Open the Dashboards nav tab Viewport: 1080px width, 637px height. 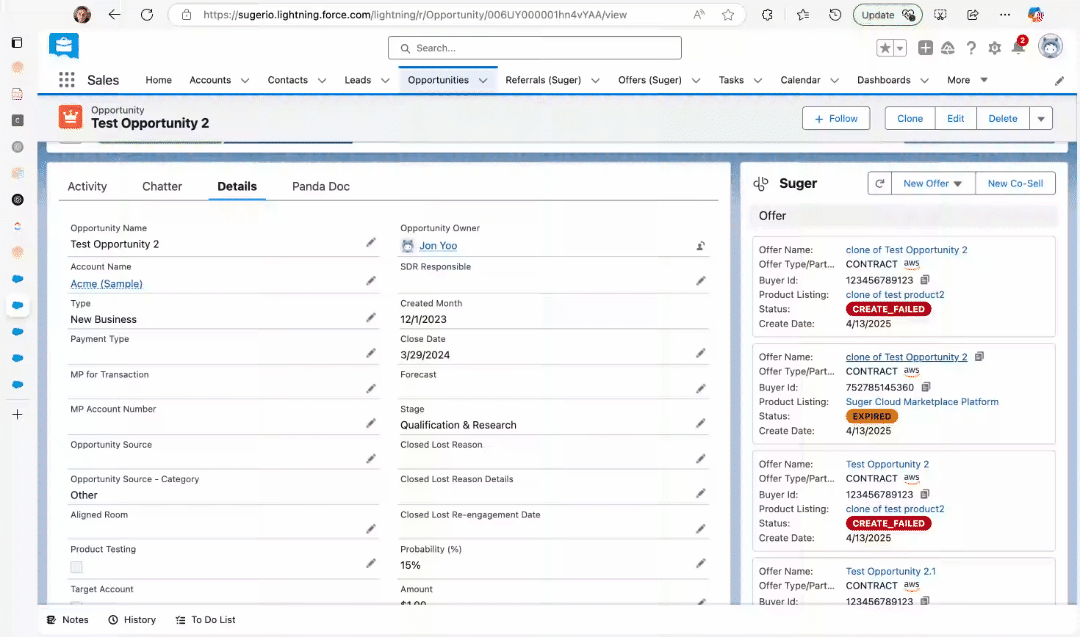(x=884, y=80)
